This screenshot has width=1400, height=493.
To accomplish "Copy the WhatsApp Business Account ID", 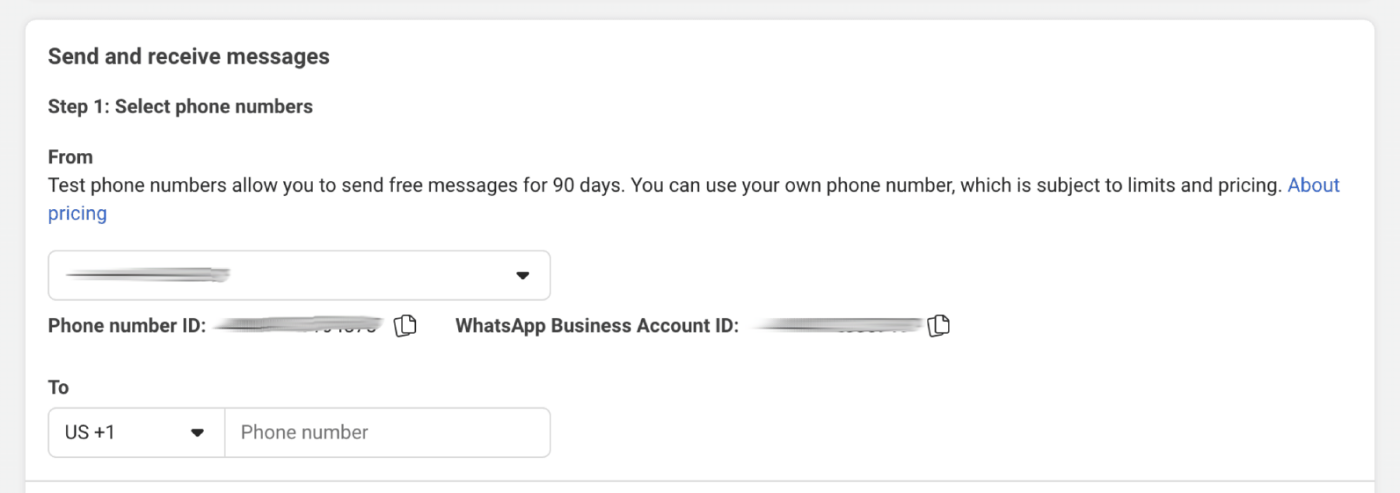I will 938,326.
